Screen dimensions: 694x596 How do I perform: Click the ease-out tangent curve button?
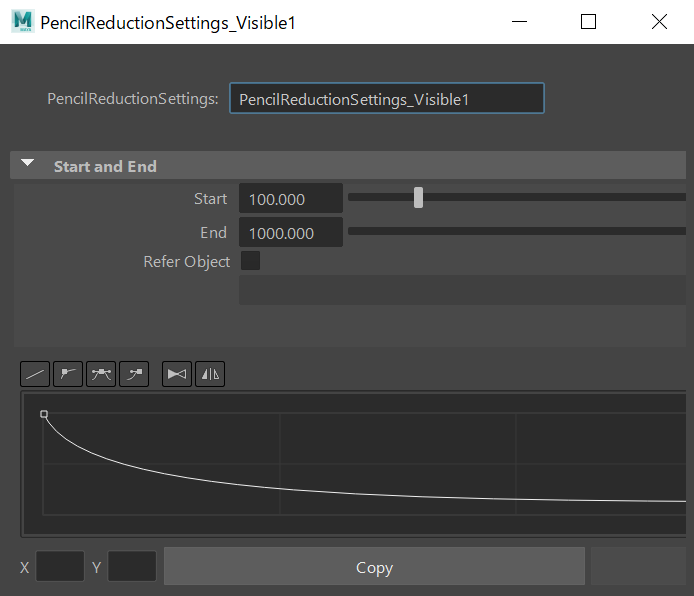[x=68, y=374]
